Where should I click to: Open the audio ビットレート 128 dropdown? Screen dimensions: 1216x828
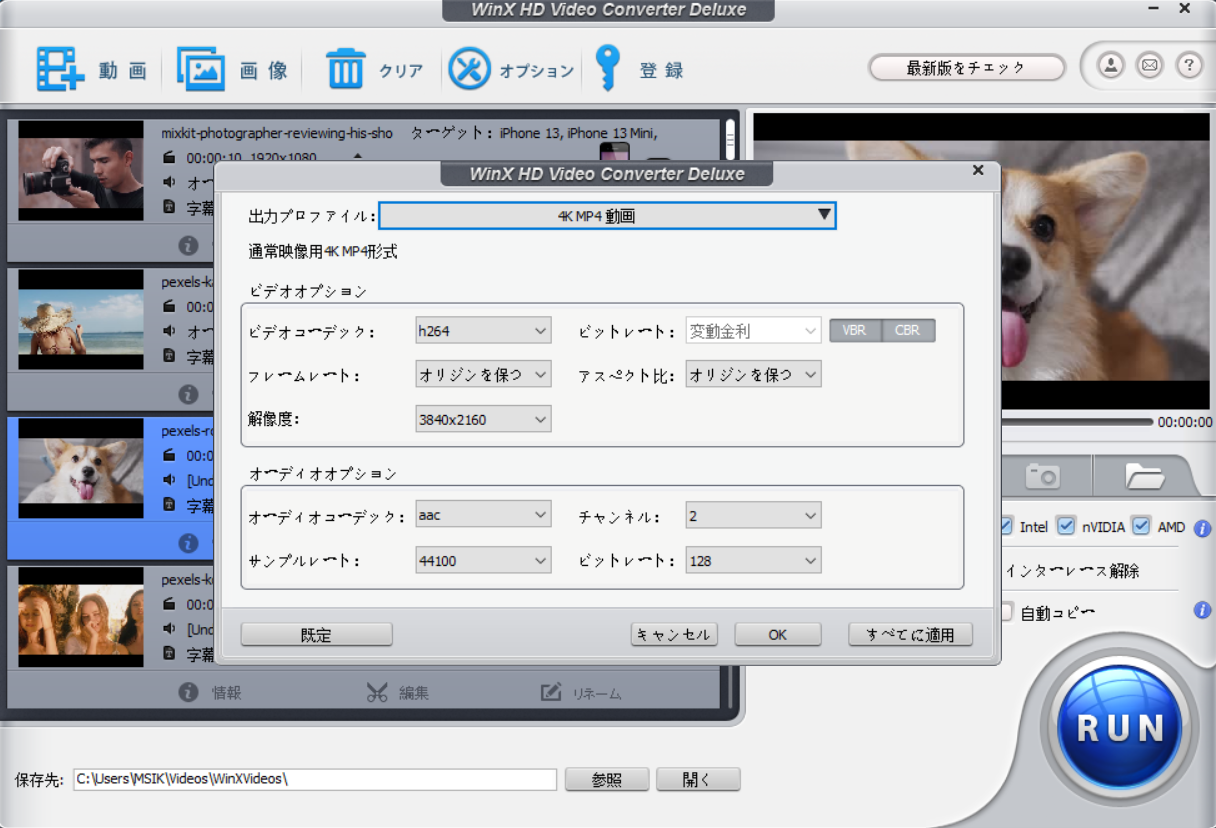[x=753, y=560]
